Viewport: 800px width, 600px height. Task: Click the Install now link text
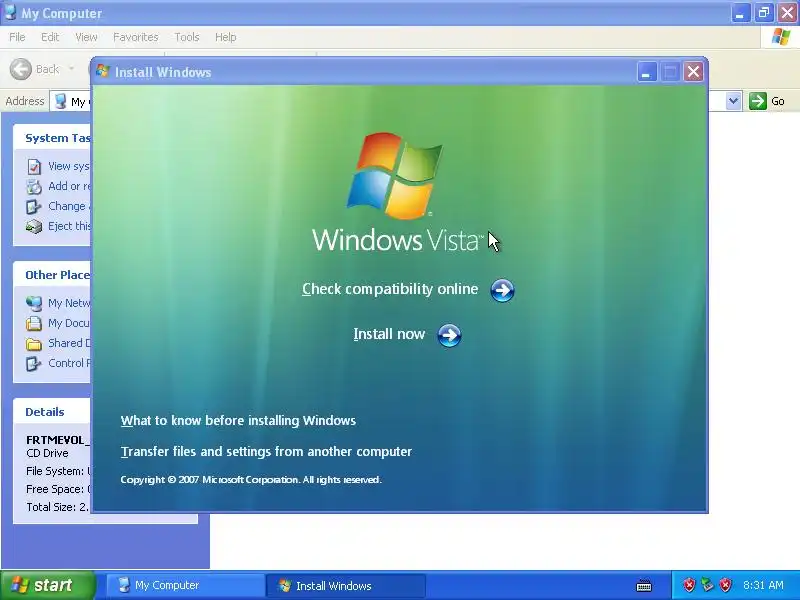pos(389,334)
